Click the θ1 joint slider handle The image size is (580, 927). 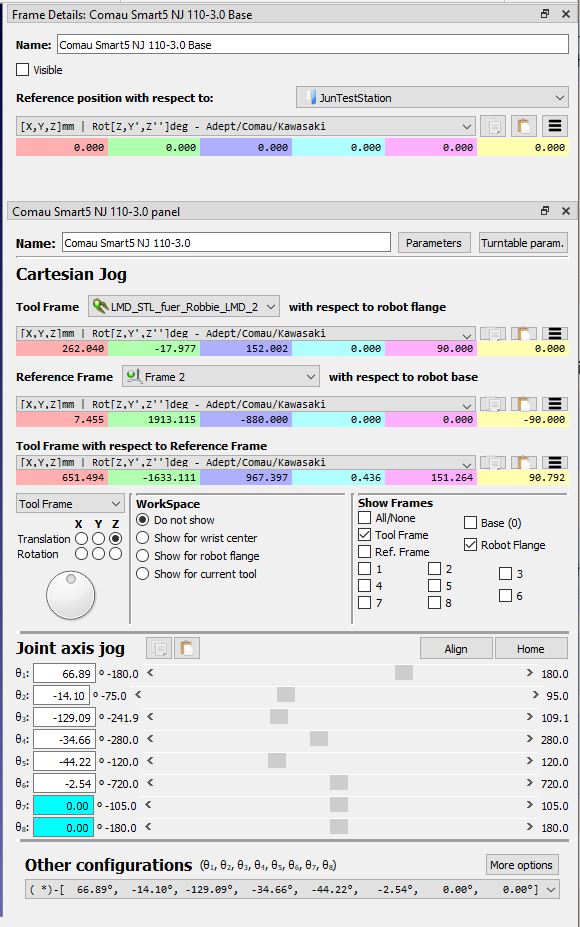[x=404, y=673]
